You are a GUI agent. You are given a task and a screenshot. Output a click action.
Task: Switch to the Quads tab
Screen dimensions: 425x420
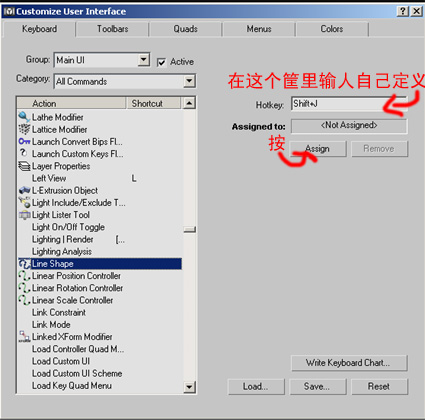pos(185,29)
